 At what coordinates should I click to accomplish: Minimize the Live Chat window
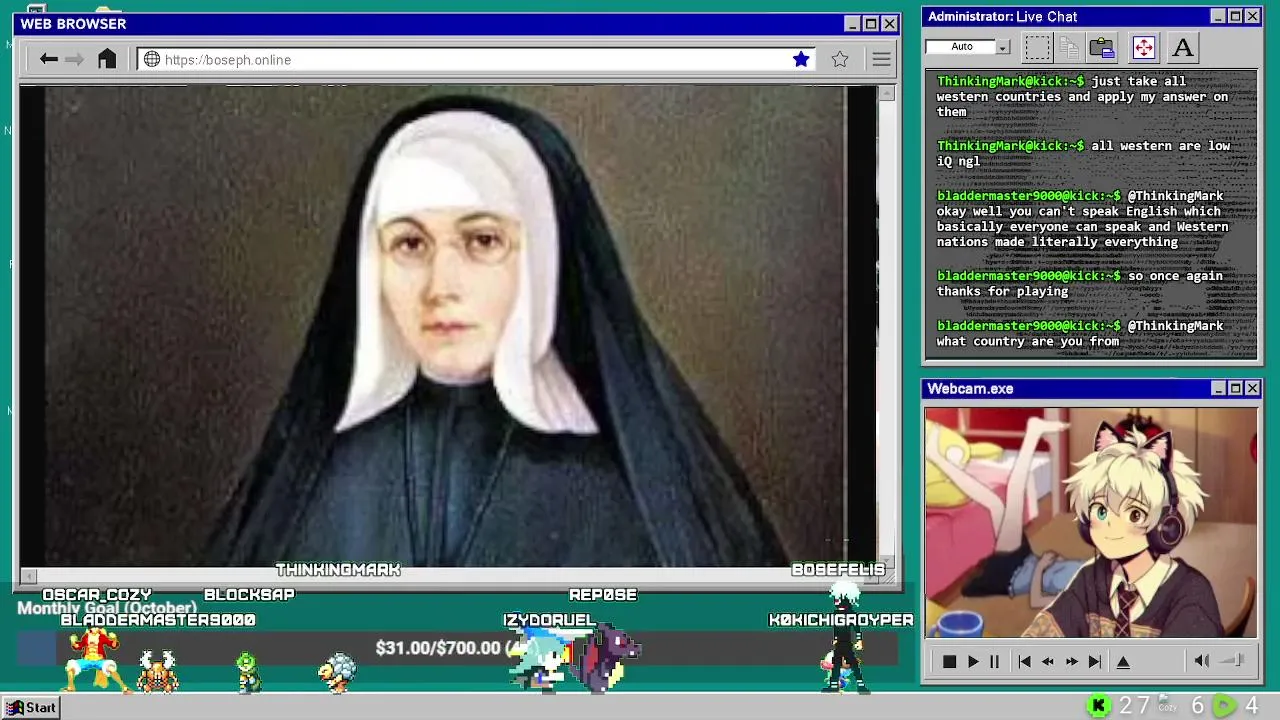[1218, 16]
